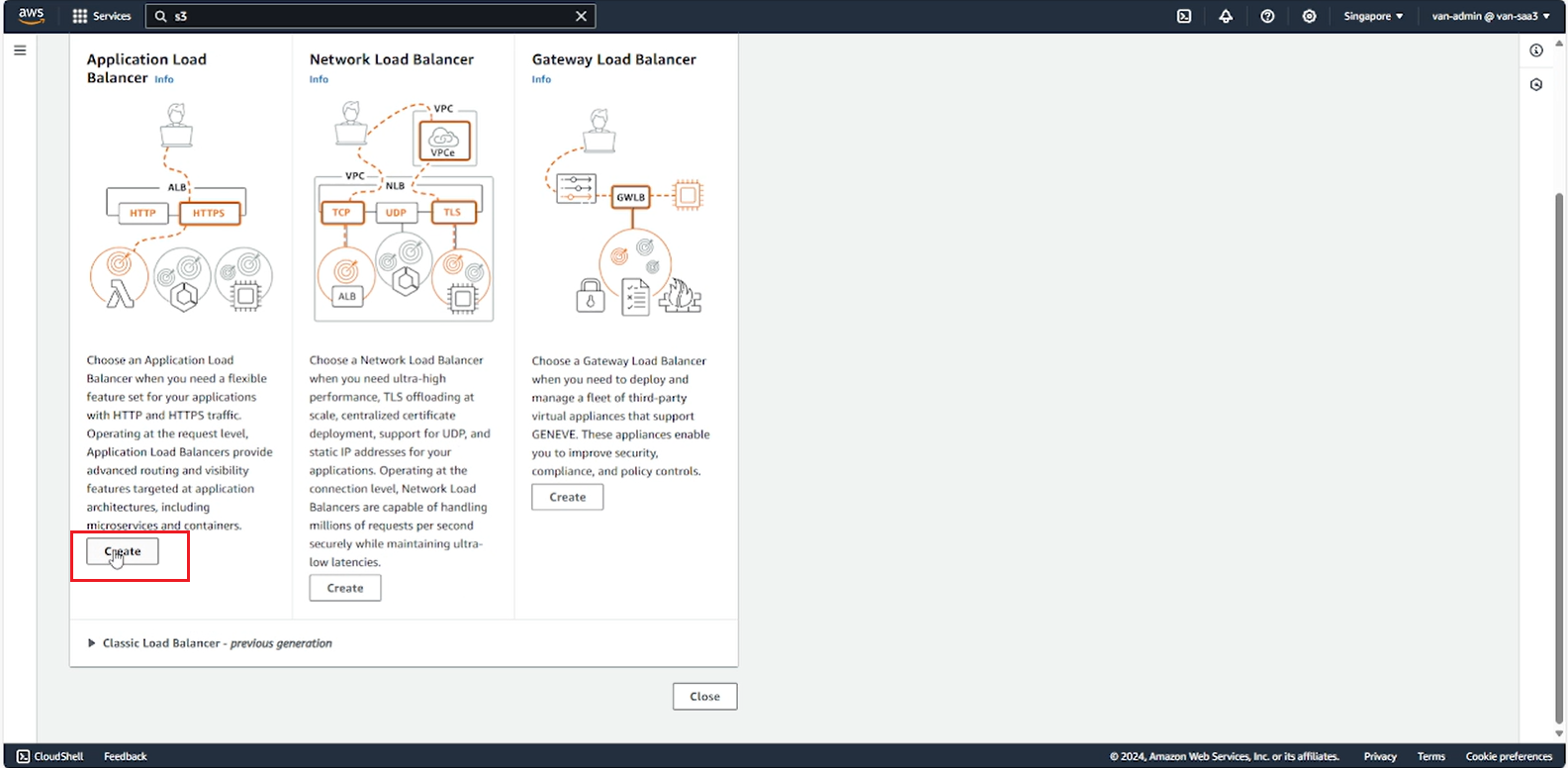Image resolution: width=1568 pixels, height=768 pixels.
Task: Open the AWS home logo
Action: 32,16
